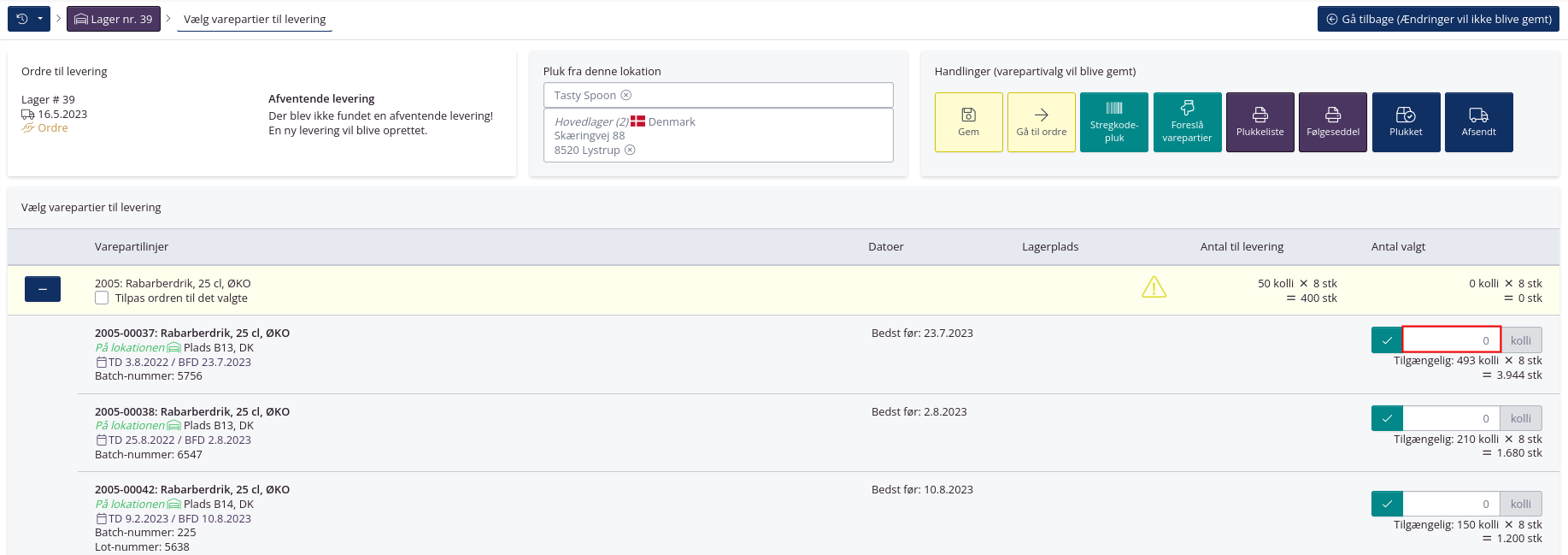Click the Gem save icon button
This screenshot has width=1568, height=555.
pyautogui.click(x=968, y=122)
